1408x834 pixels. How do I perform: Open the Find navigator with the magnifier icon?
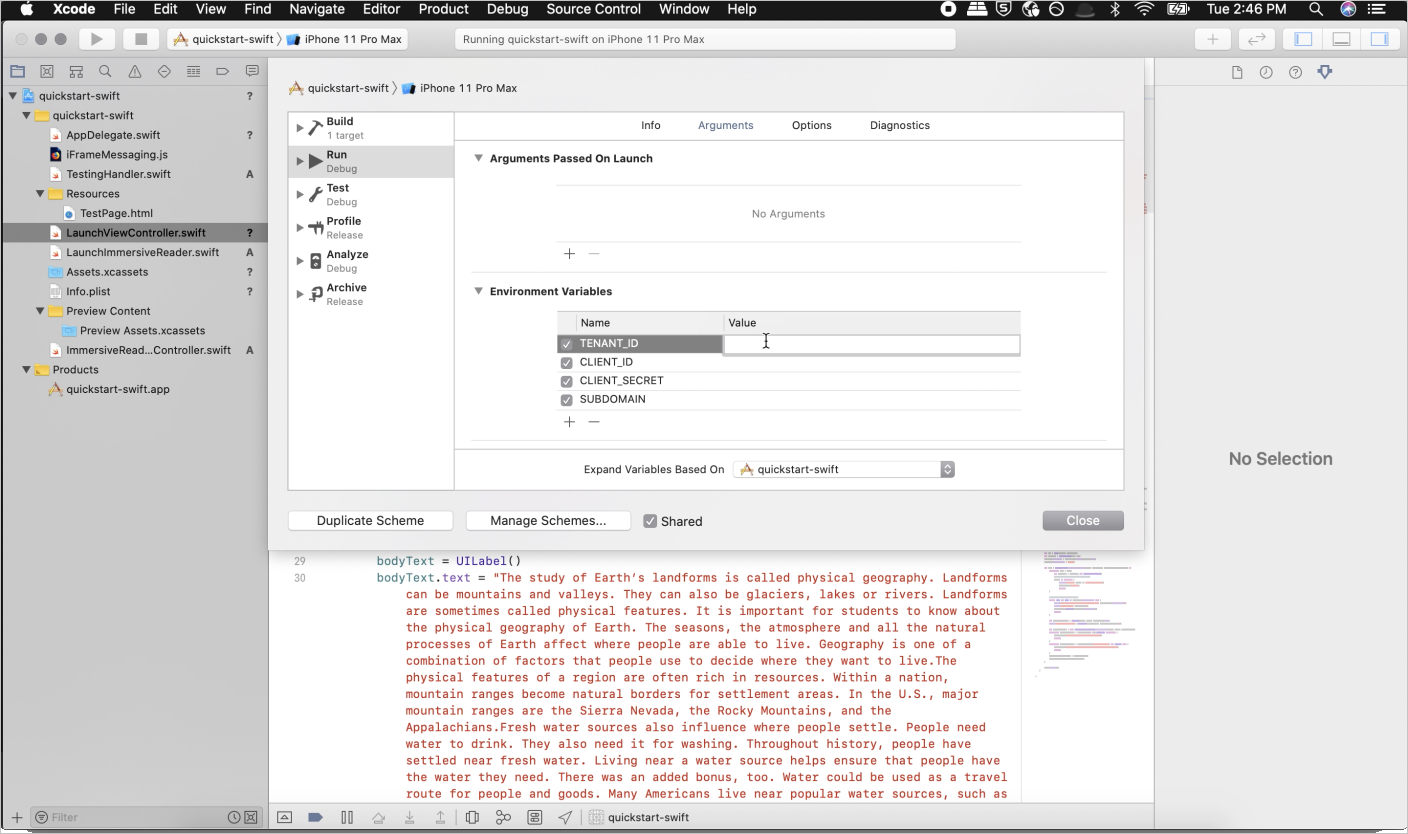point(104,71)
